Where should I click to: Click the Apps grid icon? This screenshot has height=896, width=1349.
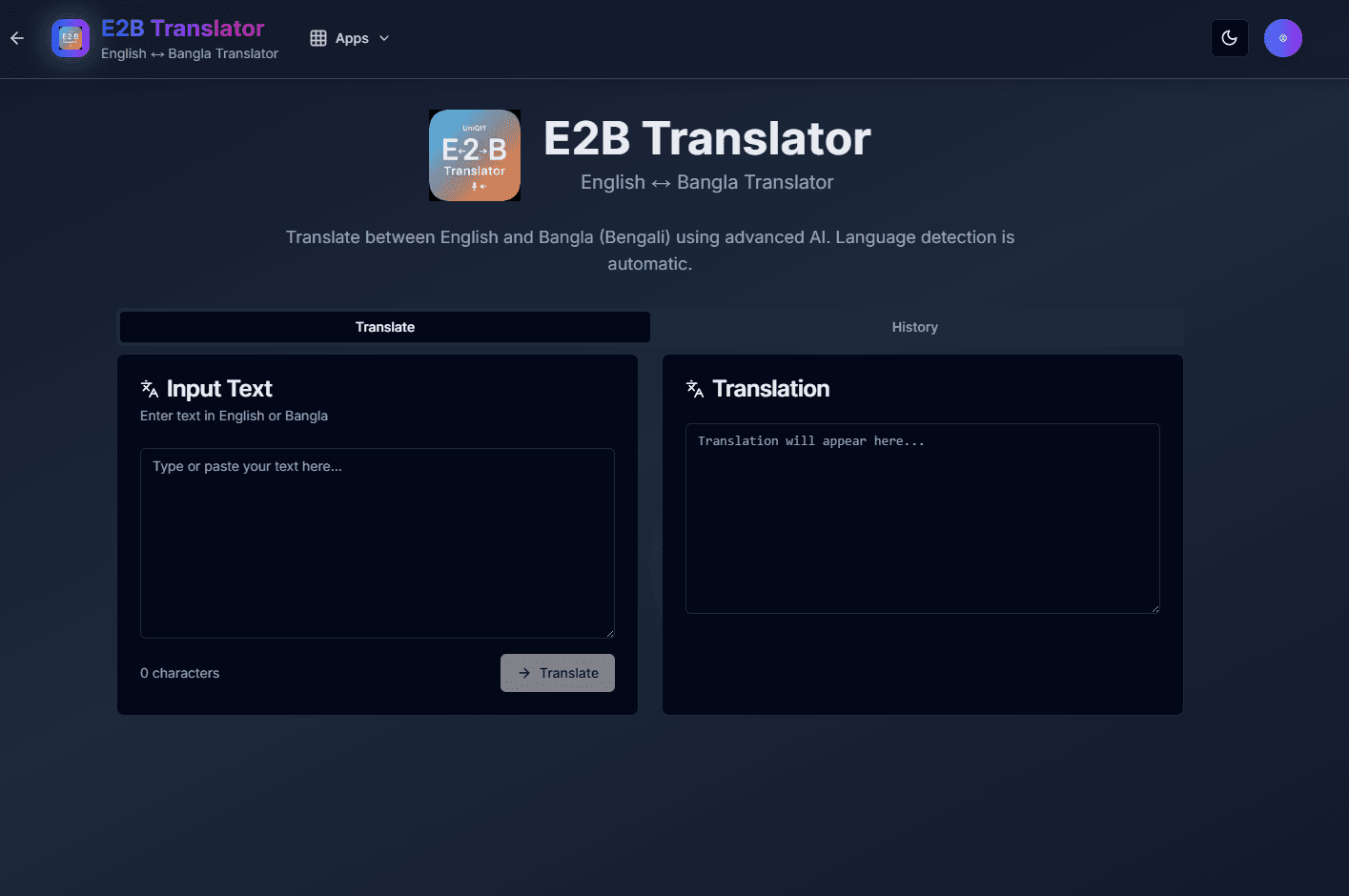[x=318, y=38]
